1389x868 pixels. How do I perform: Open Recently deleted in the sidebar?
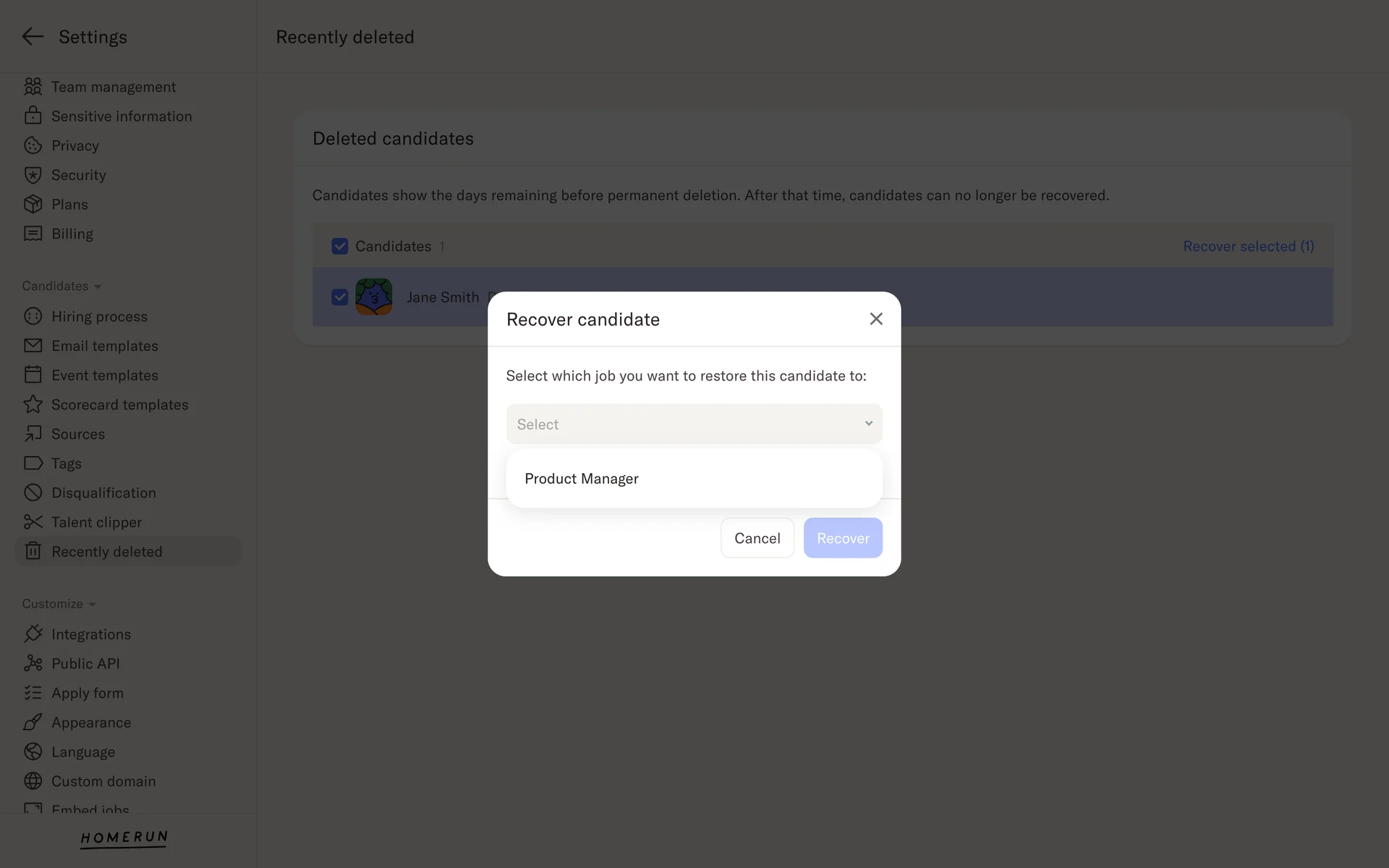pos(107,552)
